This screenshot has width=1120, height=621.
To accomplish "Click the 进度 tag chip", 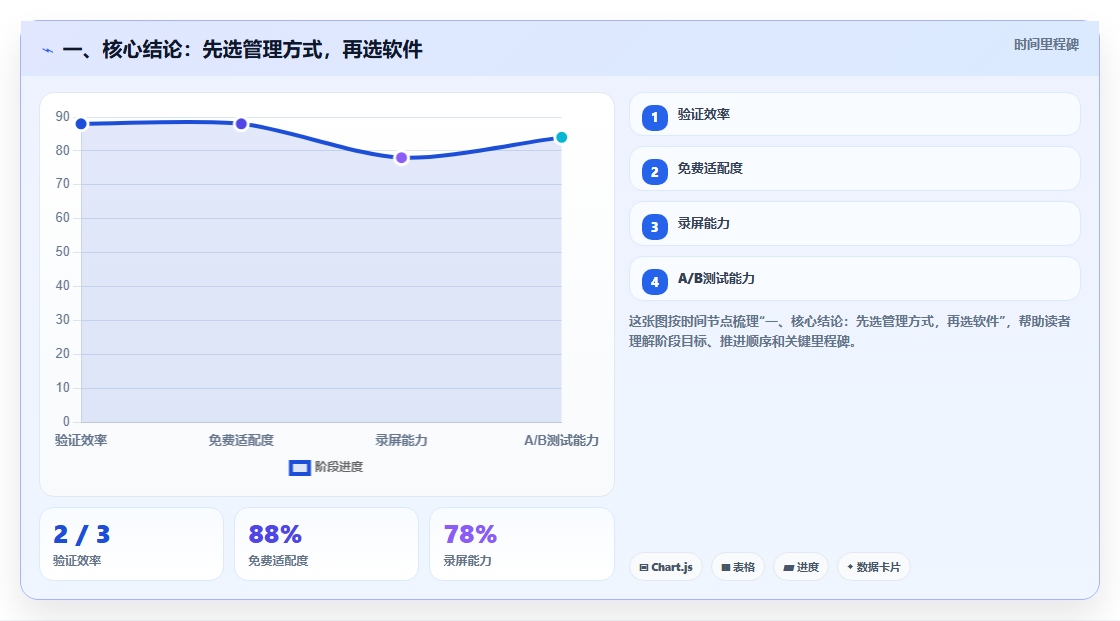I will click(x=801, y=567).
